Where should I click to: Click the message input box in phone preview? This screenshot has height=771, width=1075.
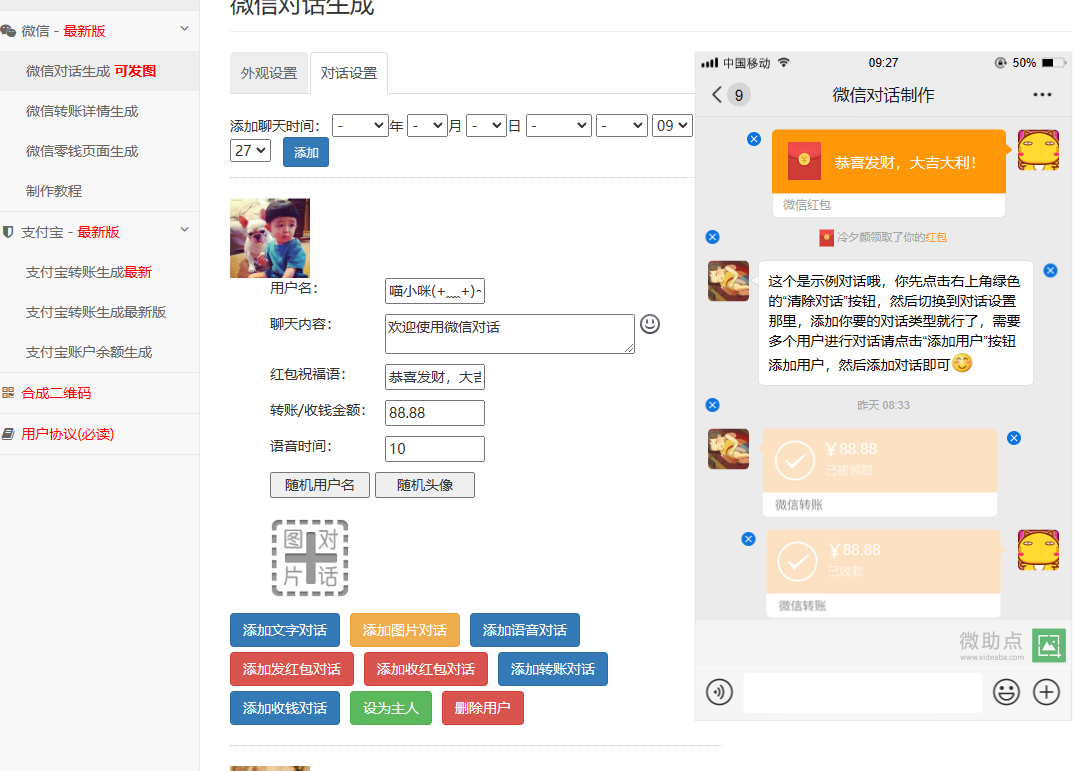[862, 693]
